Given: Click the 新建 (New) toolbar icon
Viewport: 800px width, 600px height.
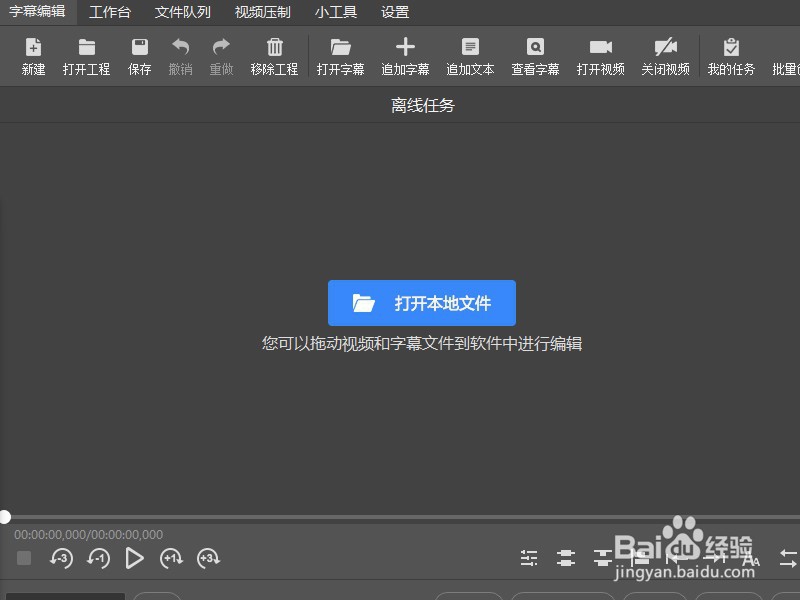Looking at the screenshot, I should click(x=33, y=55).
